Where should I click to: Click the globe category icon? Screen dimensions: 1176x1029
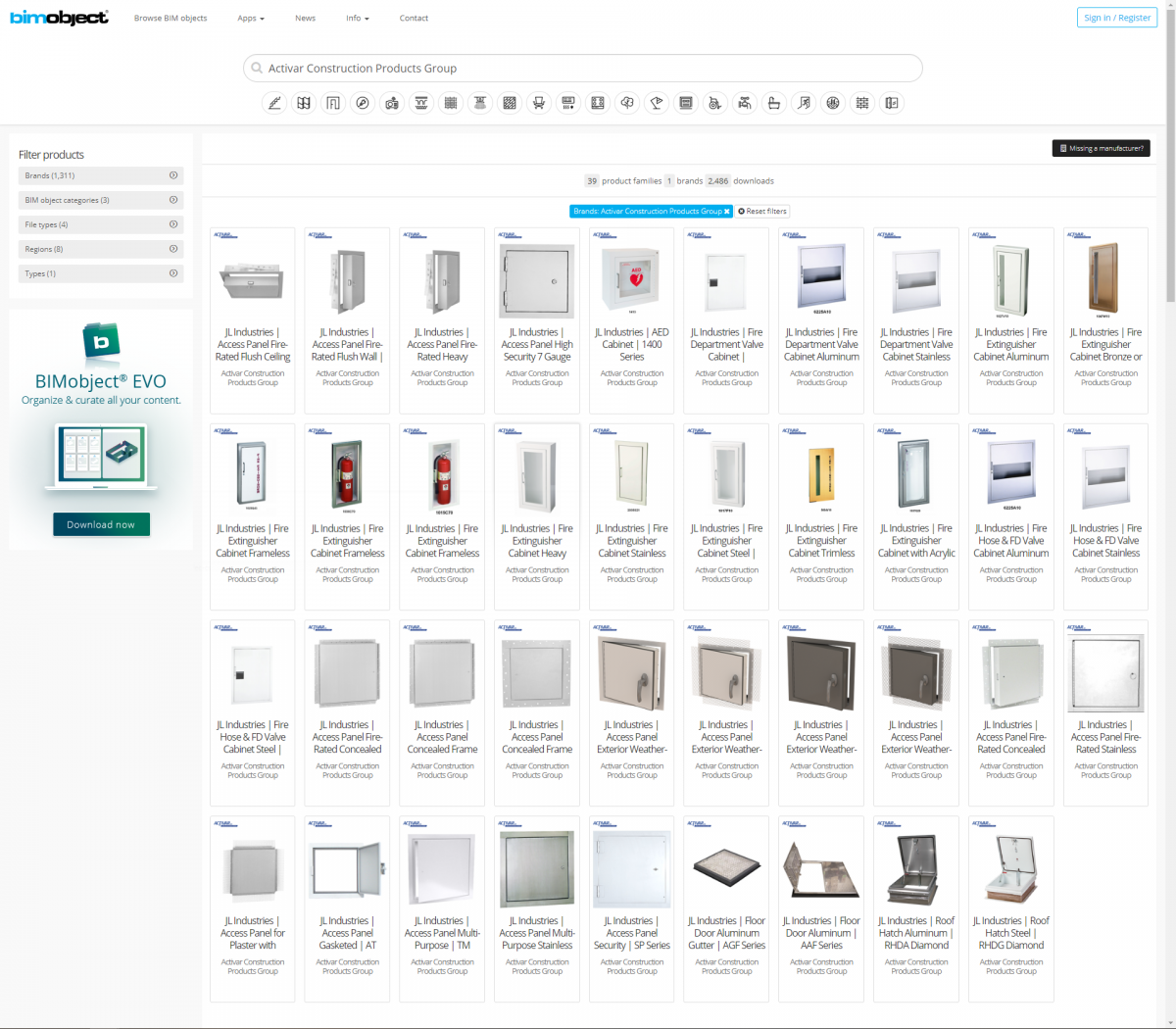point(832,102)
